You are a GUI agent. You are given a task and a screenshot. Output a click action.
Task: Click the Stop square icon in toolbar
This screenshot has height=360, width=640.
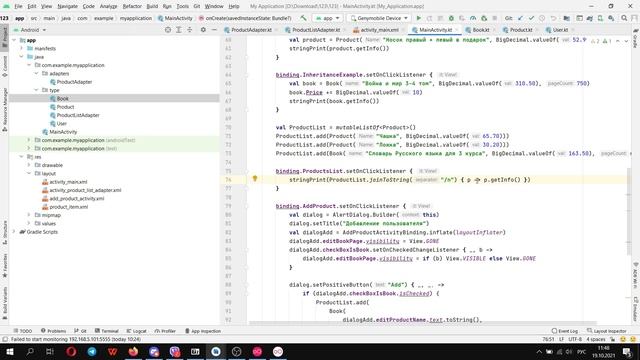pos(495,18)
